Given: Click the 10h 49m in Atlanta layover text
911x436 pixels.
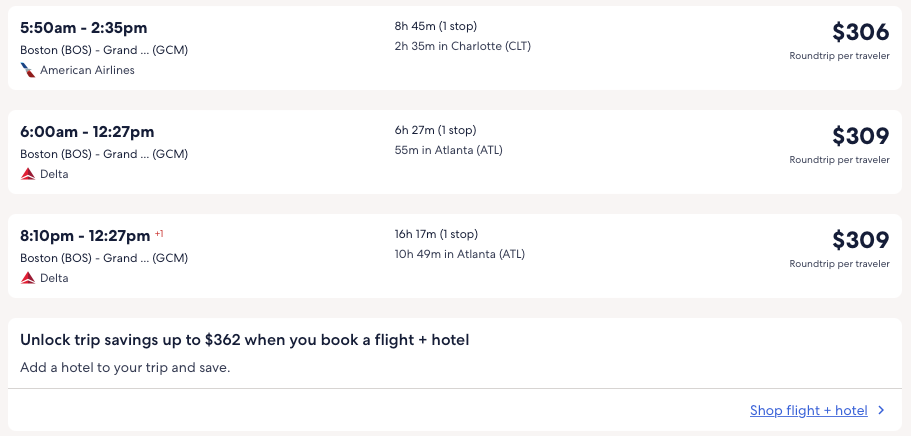Looking at the screenshot, I should pos(459,254).
